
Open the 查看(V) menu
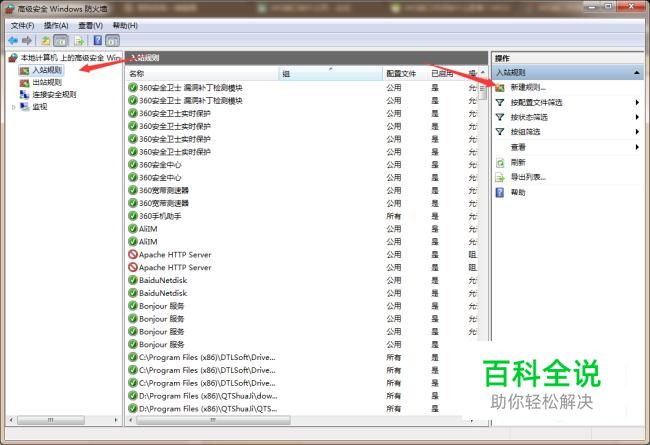(x=90, y=26)
